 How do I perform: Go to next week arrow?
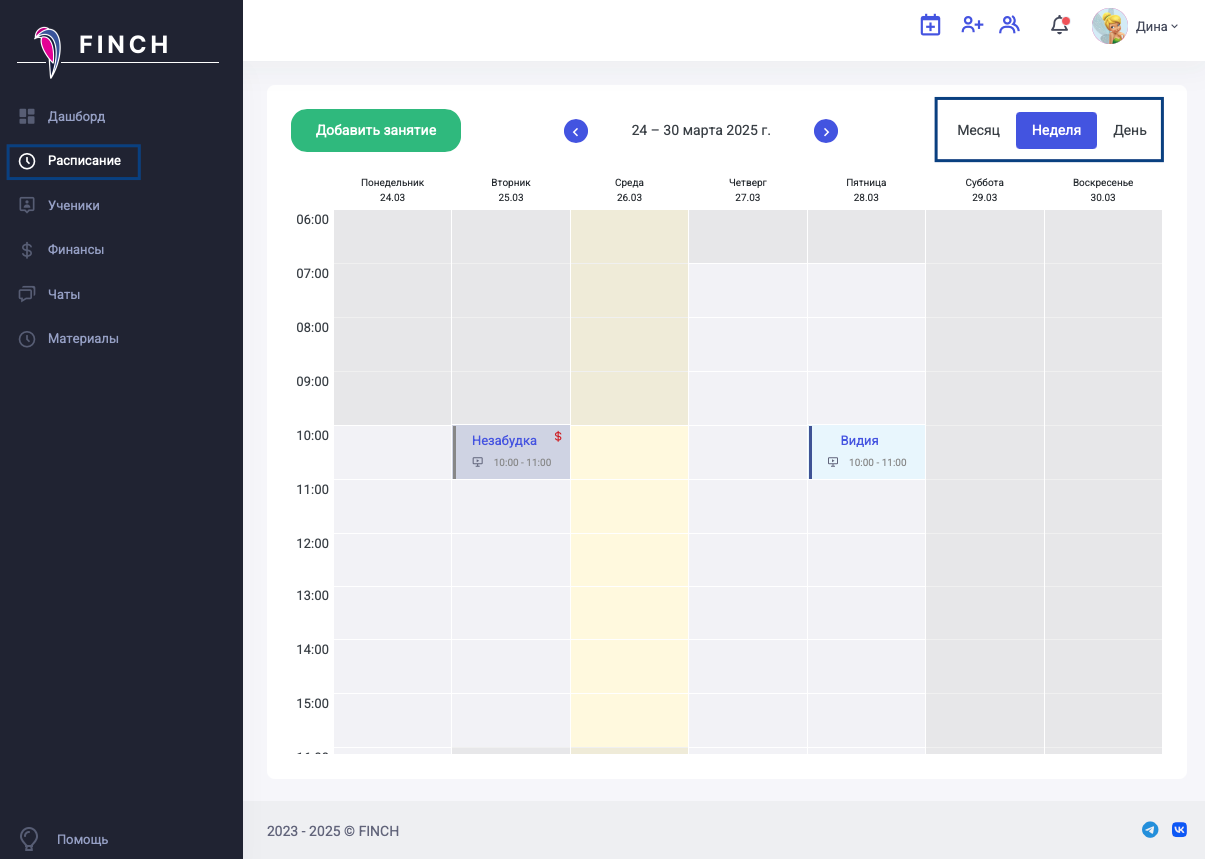[x=825, y=131]
